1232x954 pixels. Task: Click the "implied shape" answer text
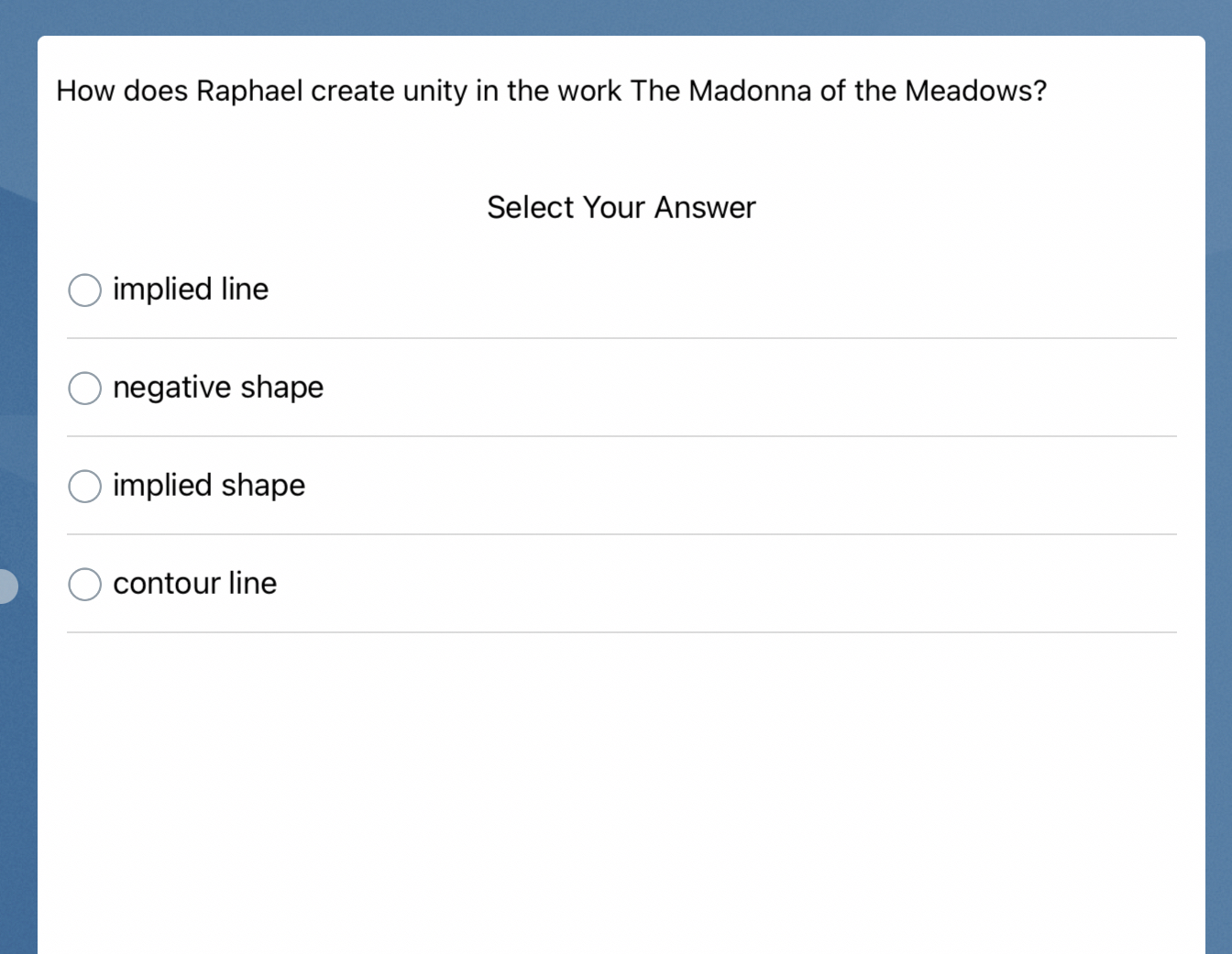point(209,486)
